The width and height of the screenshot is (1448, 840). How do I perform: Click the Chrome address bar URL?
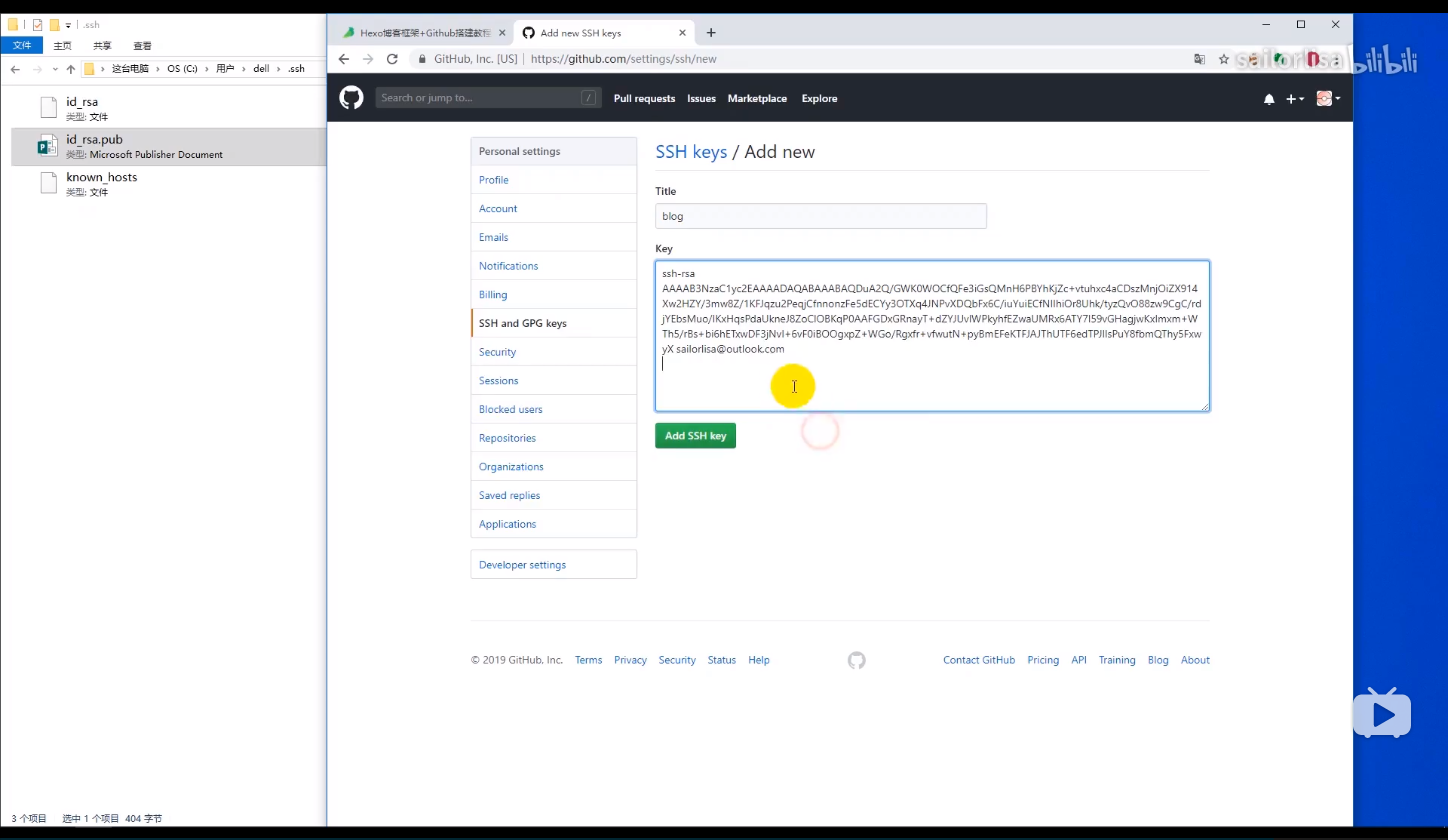(x=623, y=59)
